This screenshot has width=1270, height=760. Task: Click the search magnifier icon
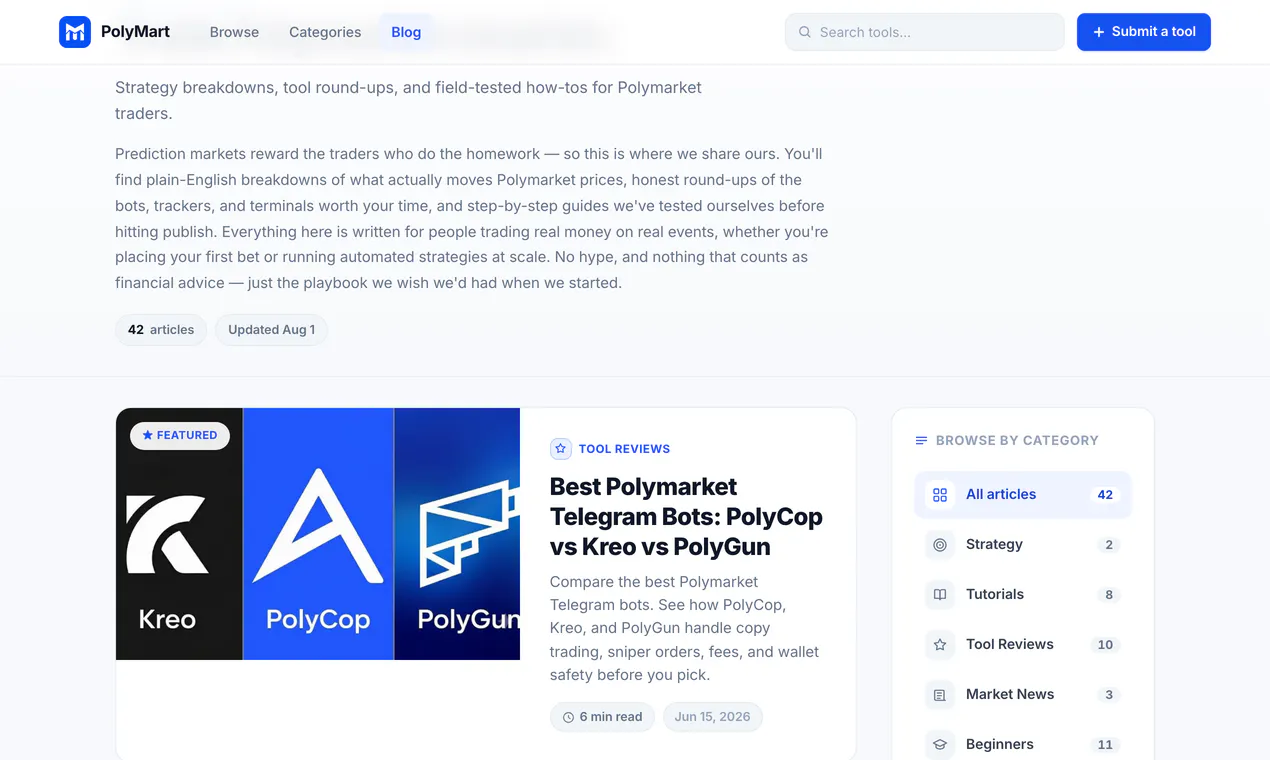pyautogui.click(x=805, y=32)
